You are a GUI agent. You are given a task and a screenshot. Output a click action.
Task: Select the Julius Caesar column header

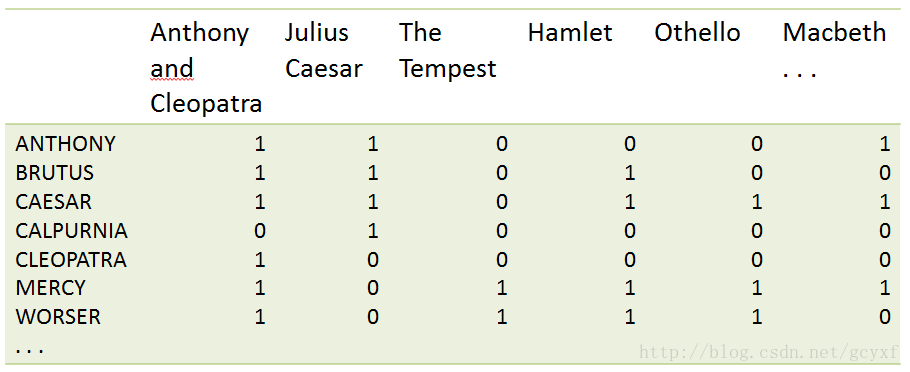323,50
